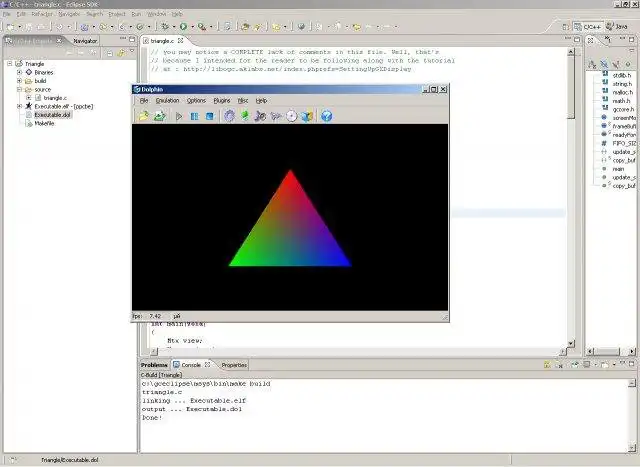Click Dolphin's blue and yellow book icon
This screenshot has height=467, width=640.
click(307, 116)
